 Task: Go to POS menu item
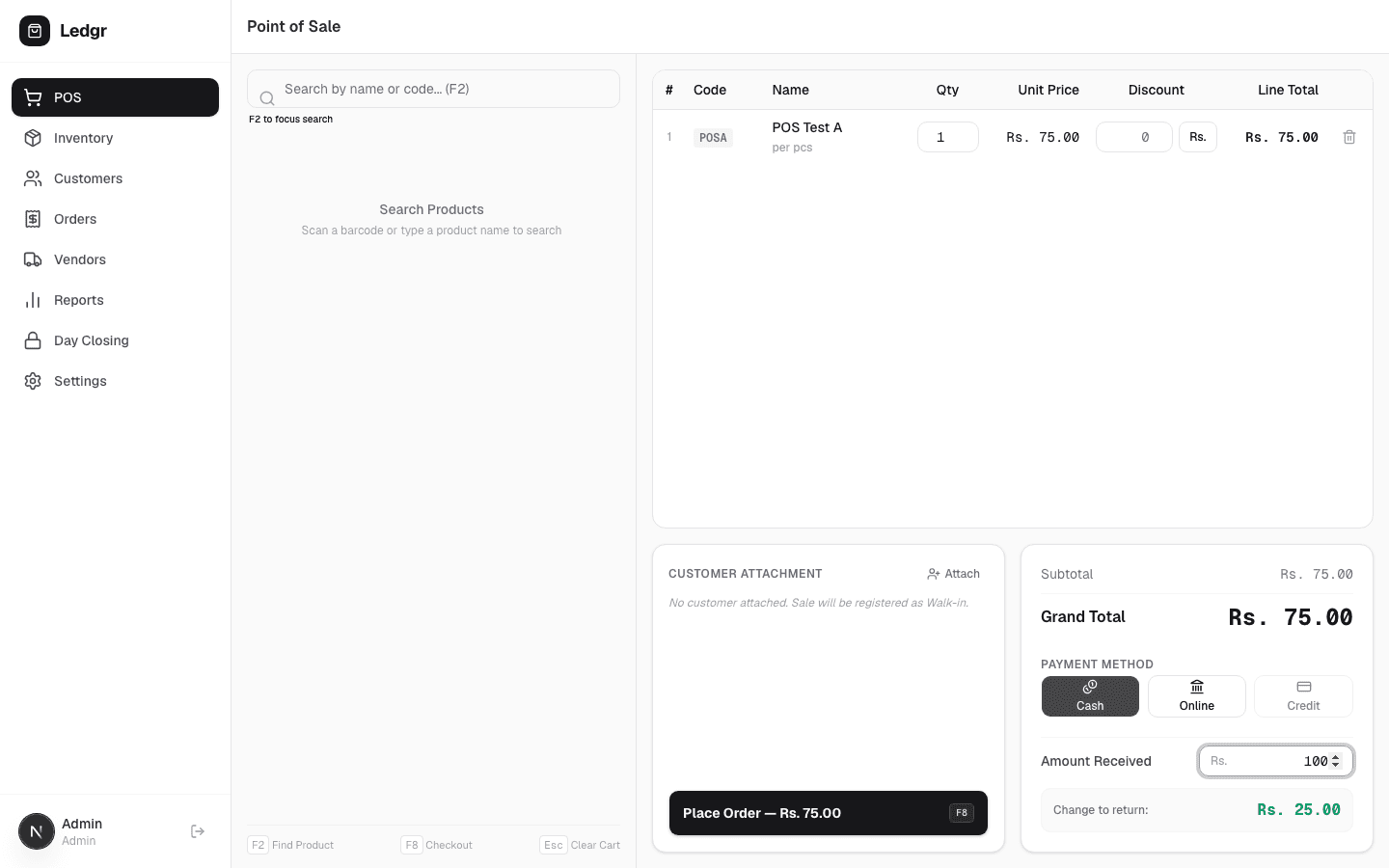(x=115, y=97)
